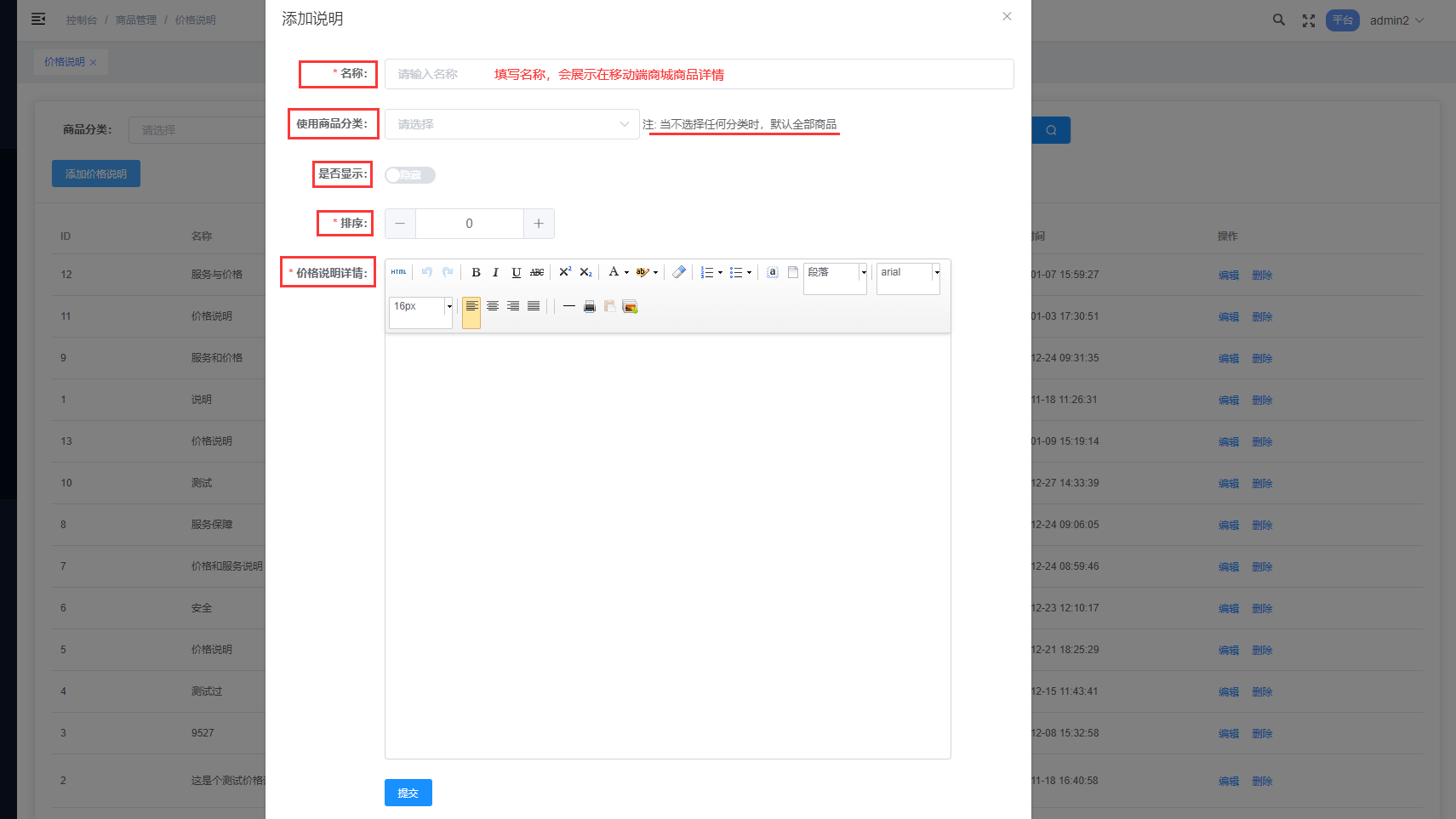Click the 名称 name input field
Image resolution: width=1456 pixels, height=819 pixels.
(698, 74)
